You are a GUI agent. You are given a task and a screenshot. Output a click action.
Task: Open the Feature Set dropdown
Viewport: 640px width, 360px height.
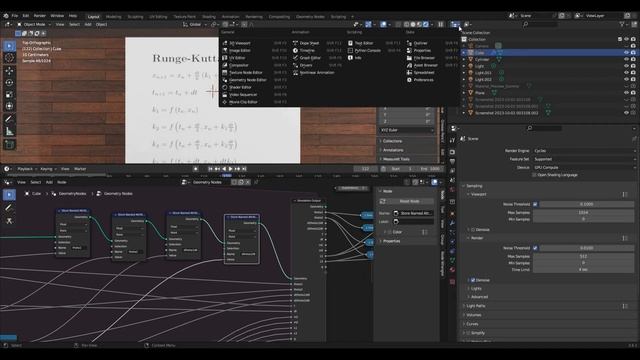(584, 159)
